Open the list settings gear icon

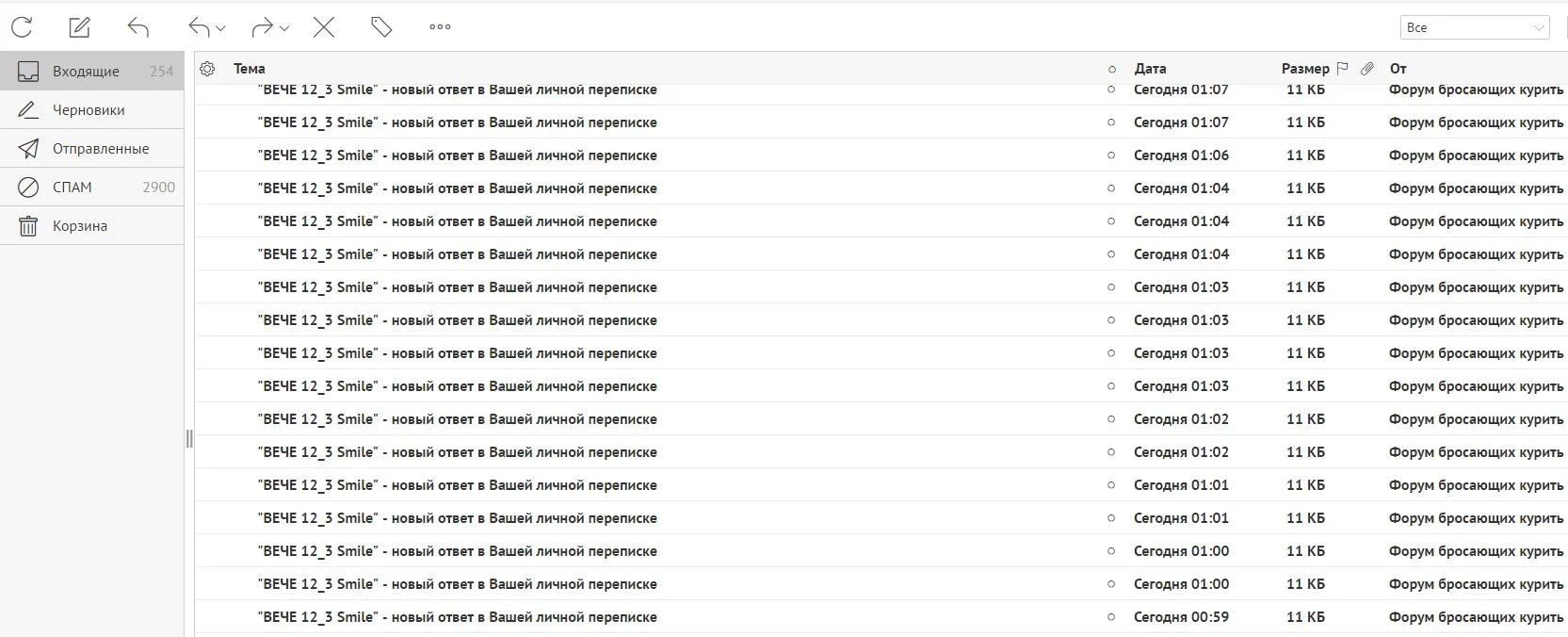pyautogui.click(x=208, y=69)
